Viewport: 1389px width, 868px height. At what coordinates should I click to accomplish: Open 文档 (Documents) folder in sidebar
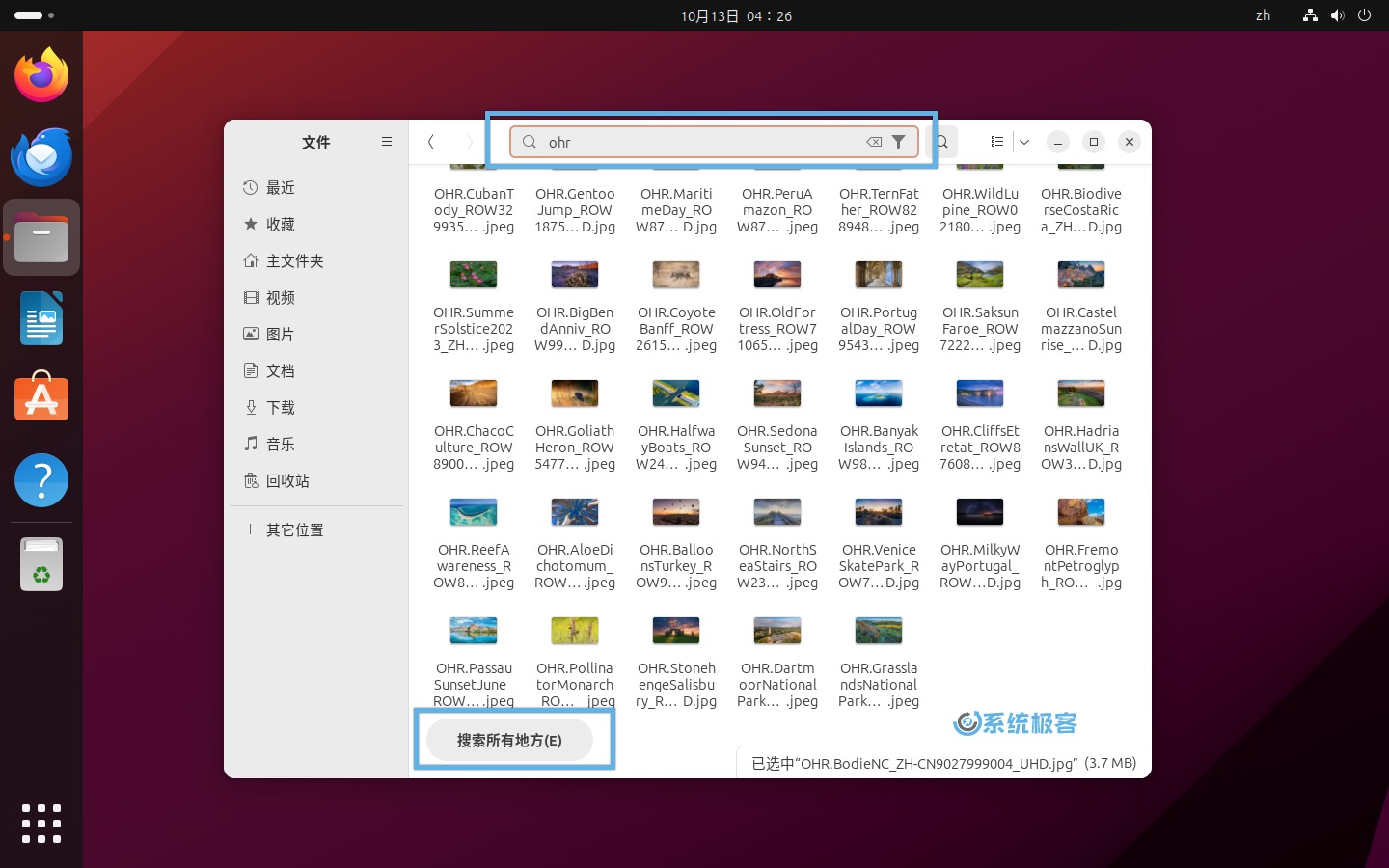(x=316, y=370)
